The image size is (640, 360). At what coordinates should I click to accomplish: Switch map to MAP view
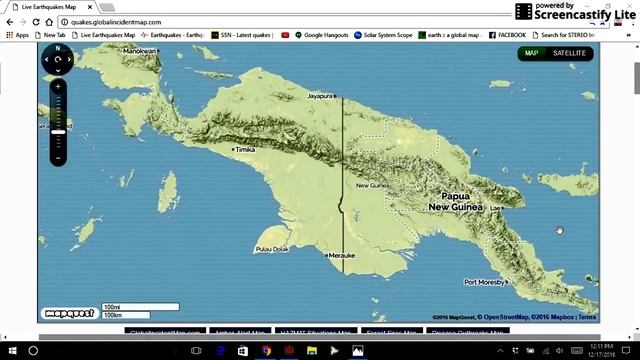point(531,53)
